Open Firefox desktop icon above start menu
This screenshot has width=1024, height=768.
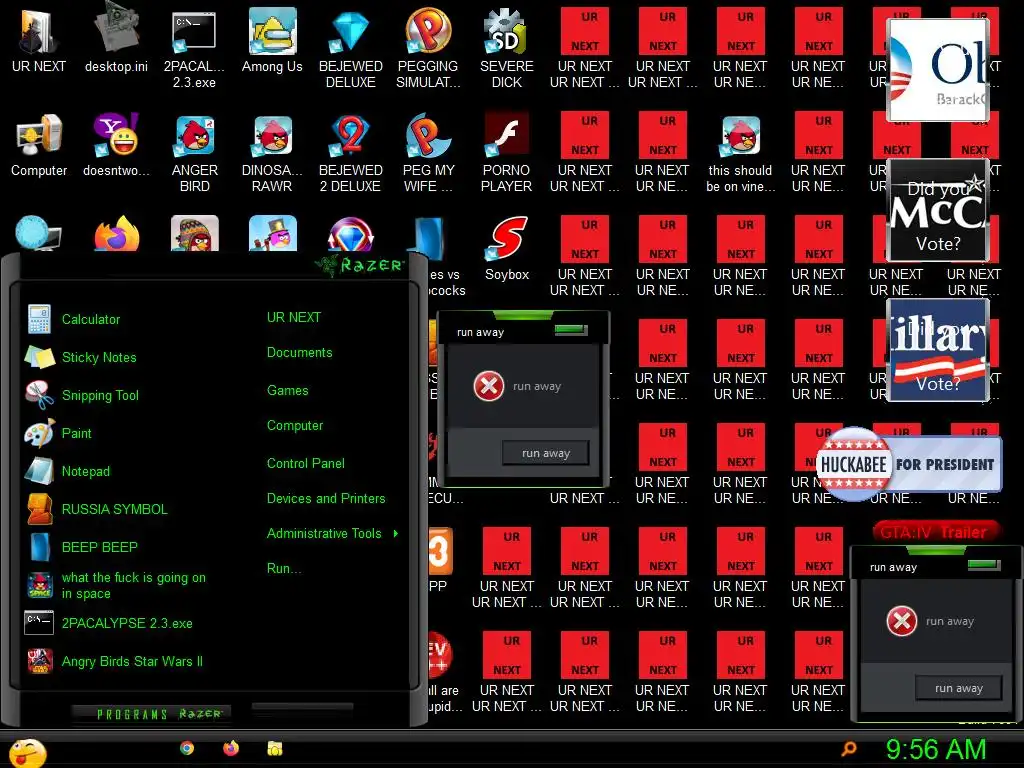116,233
